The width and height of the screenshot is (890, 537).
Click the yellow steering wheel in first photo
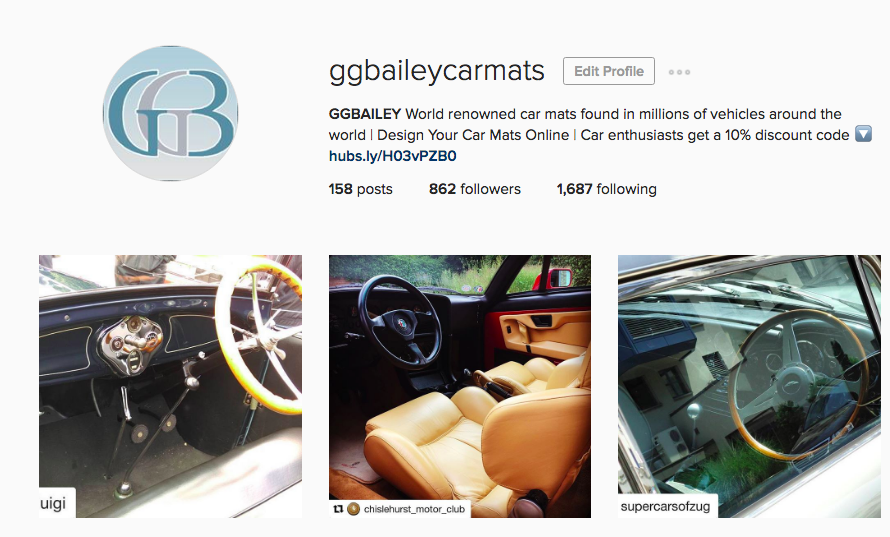260,334
